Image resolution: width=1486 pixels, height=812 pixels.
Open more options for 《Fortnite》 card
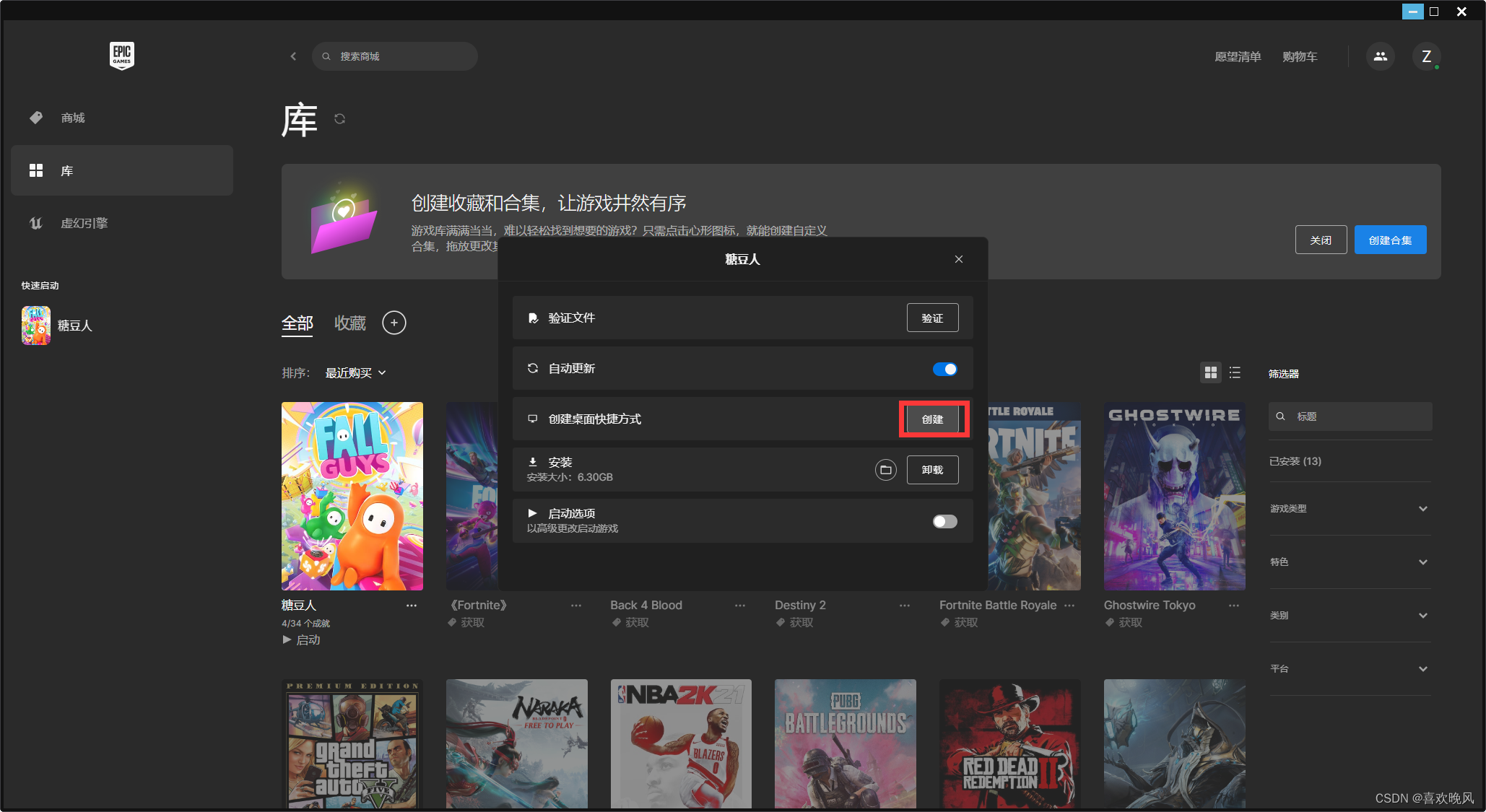point(576,606)
